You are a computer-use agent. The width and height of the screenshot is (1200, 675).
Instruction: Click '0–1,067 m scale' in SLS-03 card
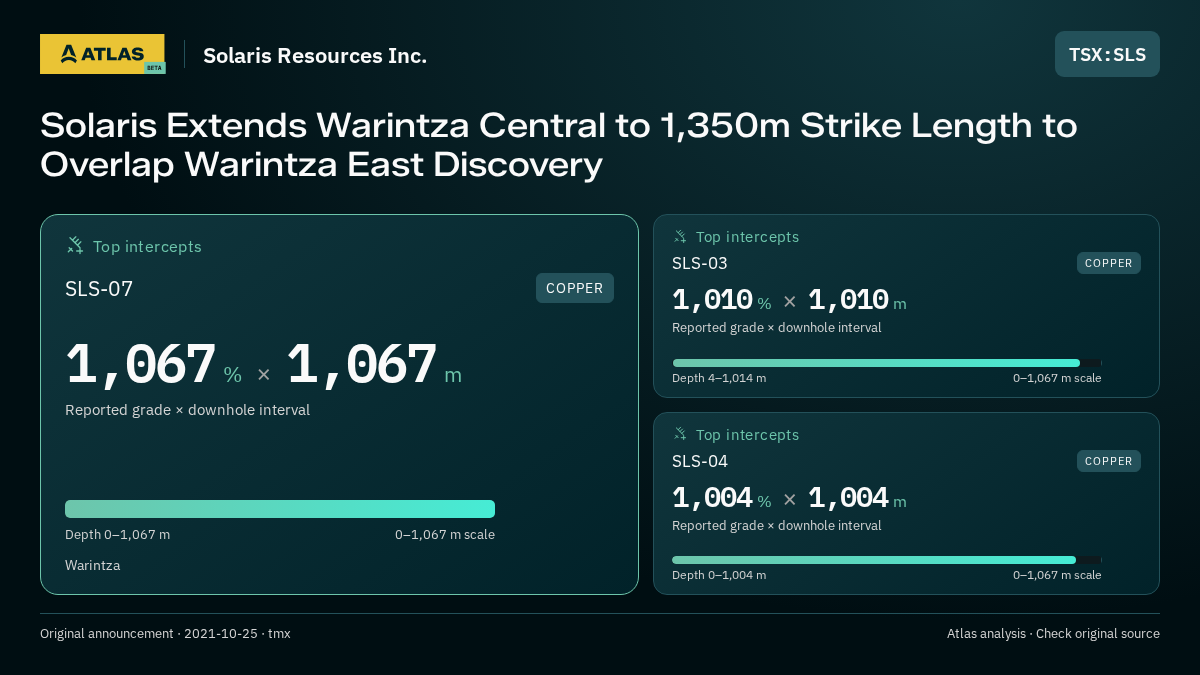coord(1057,378)
